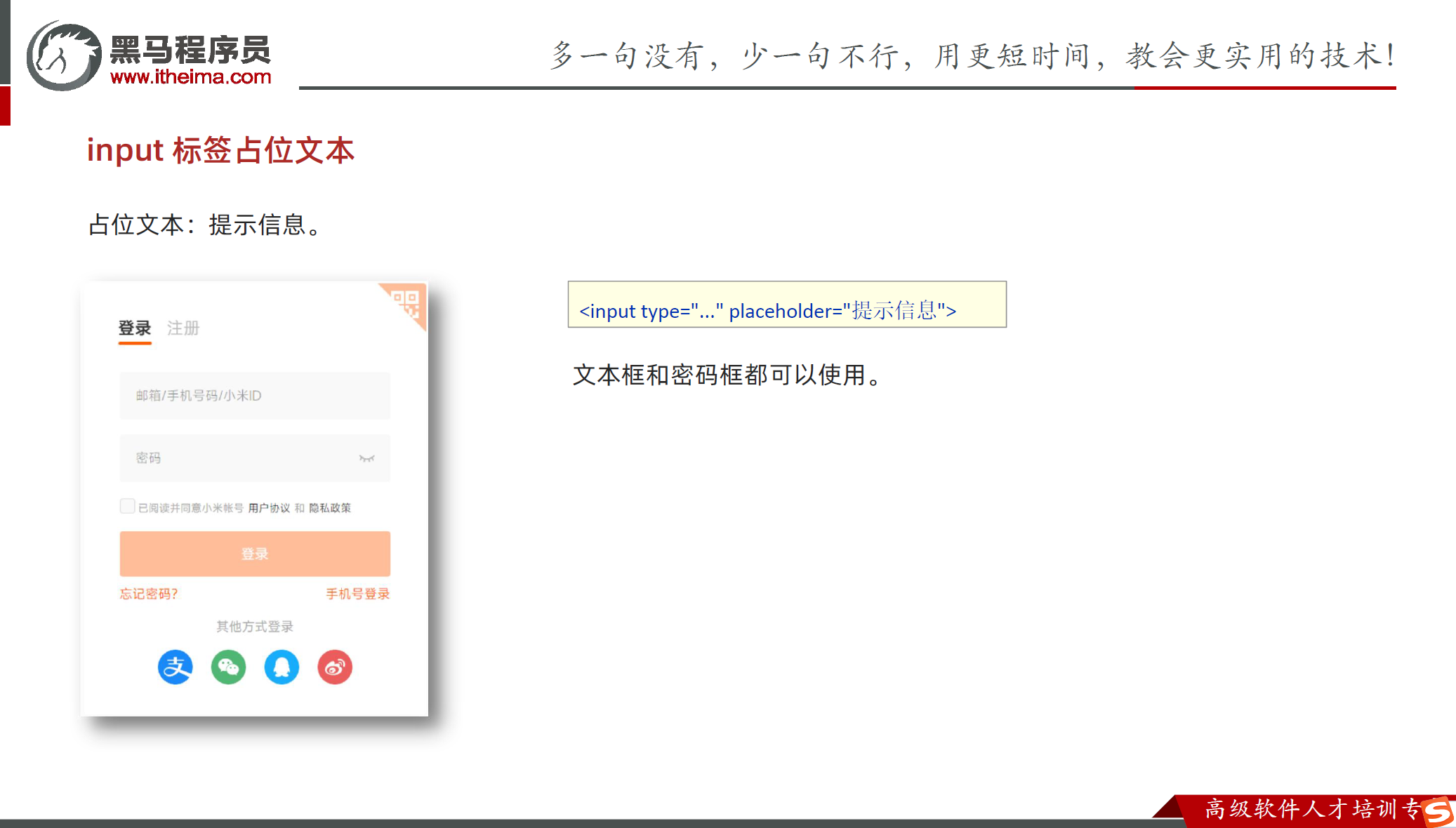Image resolution: width=1456 pixels, height=828 pixels.
Task: Click the WeChat login icon
Action: 228,667
